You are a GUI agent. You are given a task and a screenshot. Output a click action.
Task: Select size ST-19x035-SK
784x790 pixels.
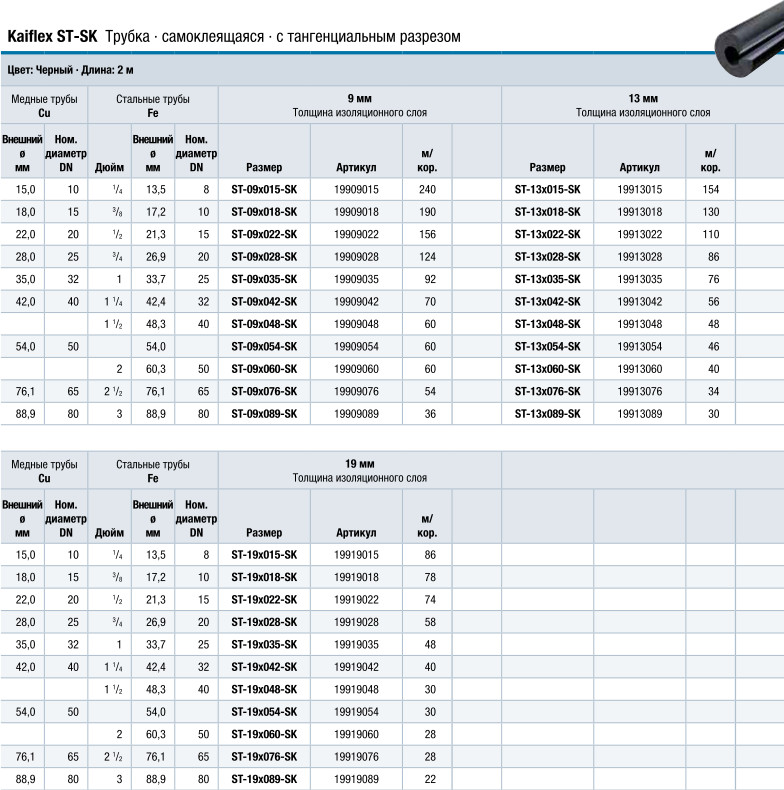[x=264, y=644]
